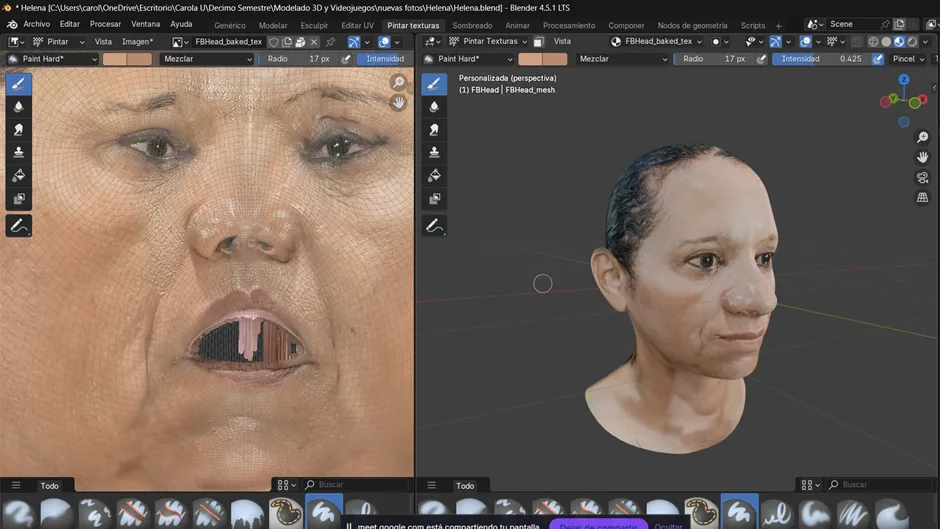Viewport: 940px width, 529px height.
Task: Open the Imagen menu in the image editor
Action: (x=137, y=42)
